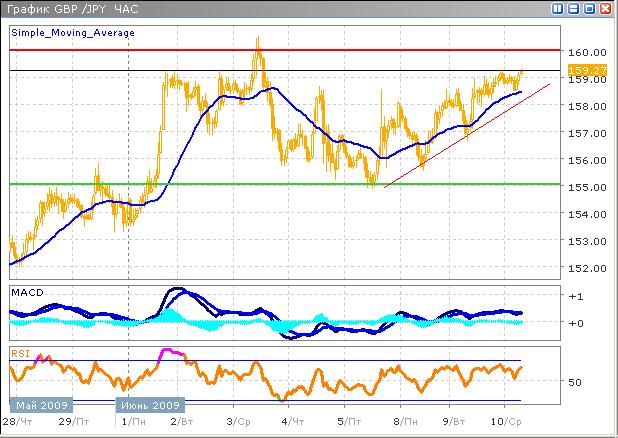This screenshot has height=438, width=618.
Task: Click the 152.00 price axis label
Action: pos(587,268)
